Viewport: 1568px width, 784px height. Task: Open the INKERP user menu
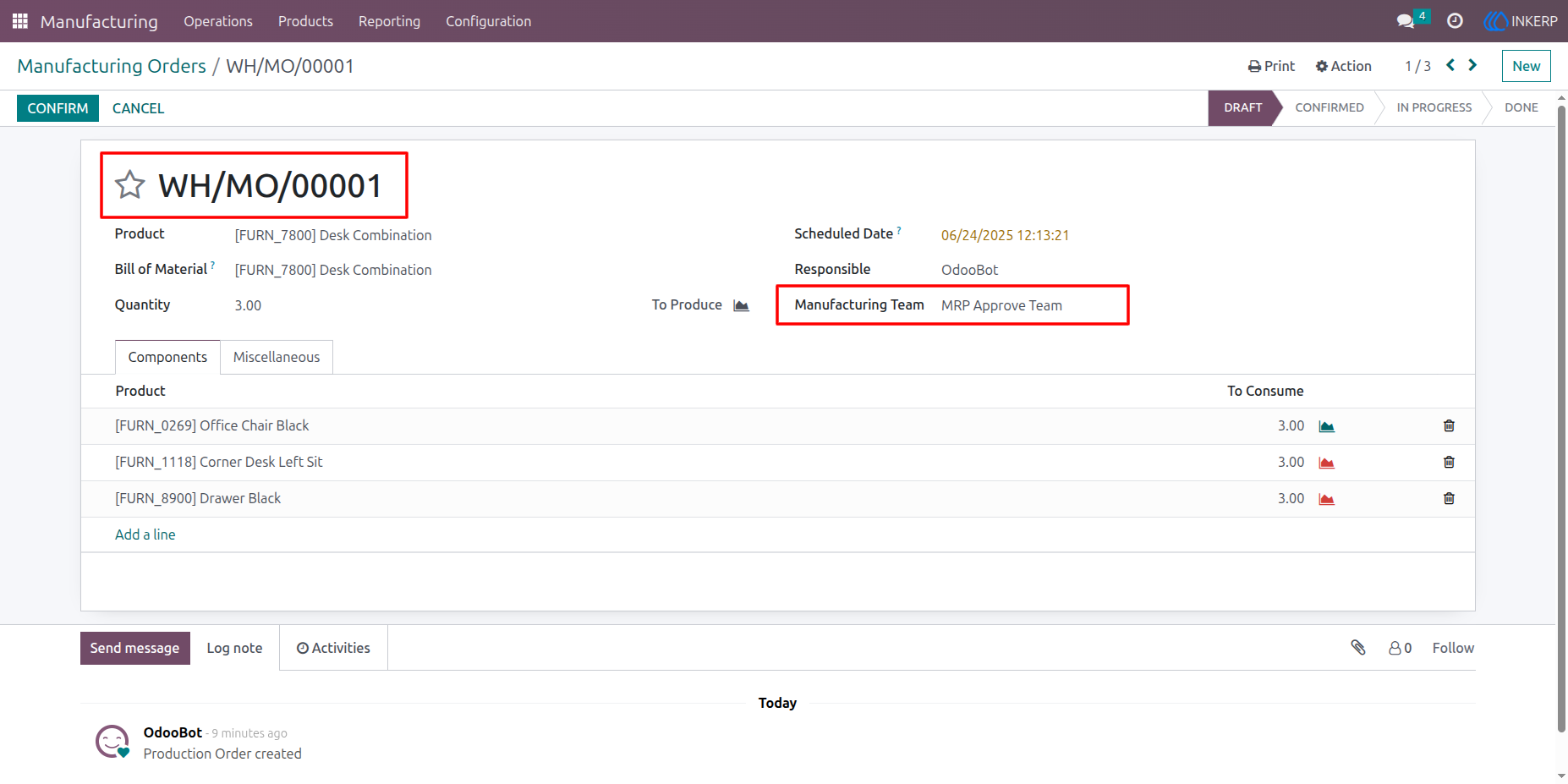click(1521, 21)
